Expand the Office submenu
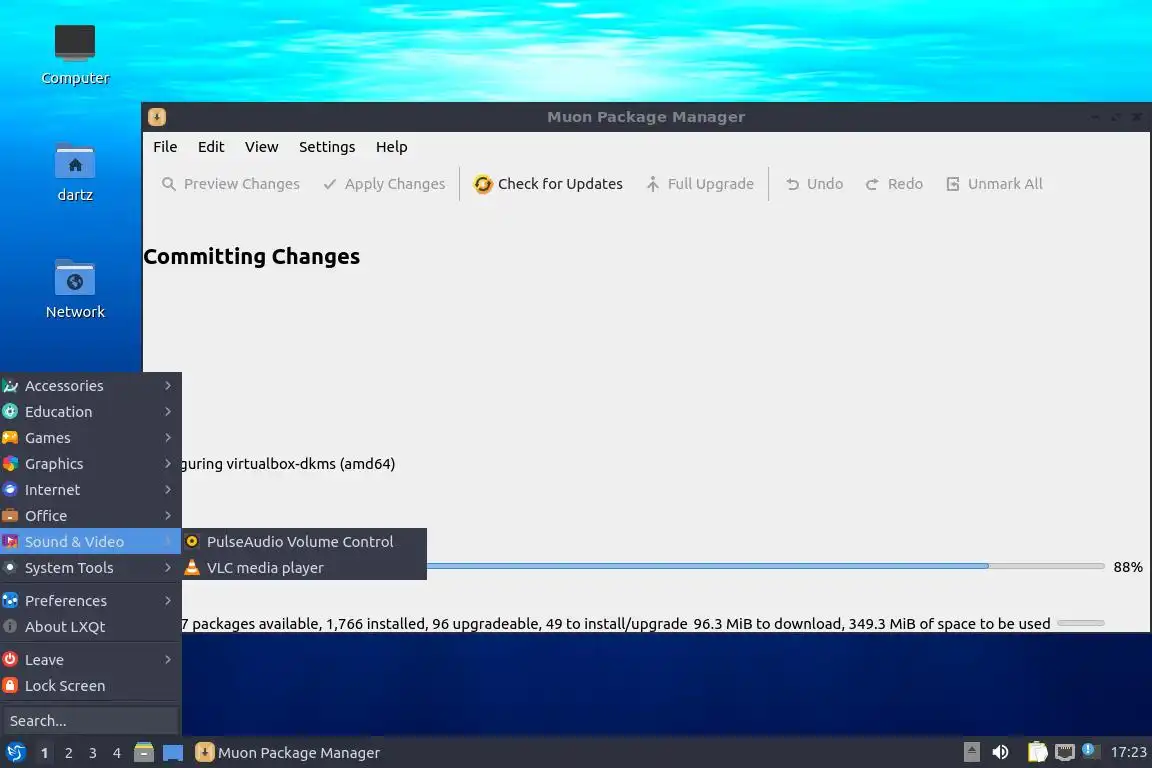This screenshot has width=1152, height=768. click(168, 516)
